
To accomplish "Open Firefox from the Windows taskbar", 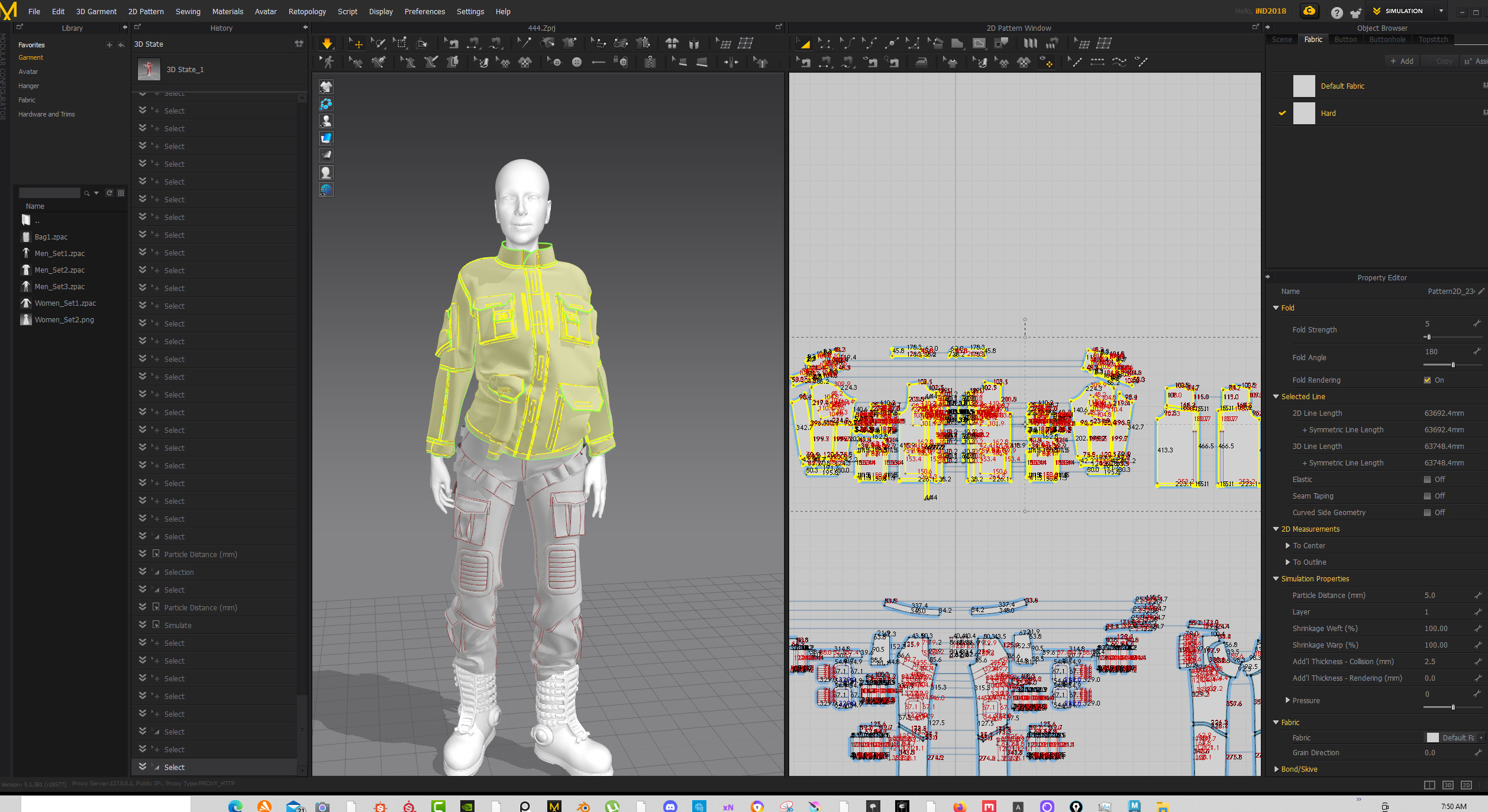I will (959, 806).
